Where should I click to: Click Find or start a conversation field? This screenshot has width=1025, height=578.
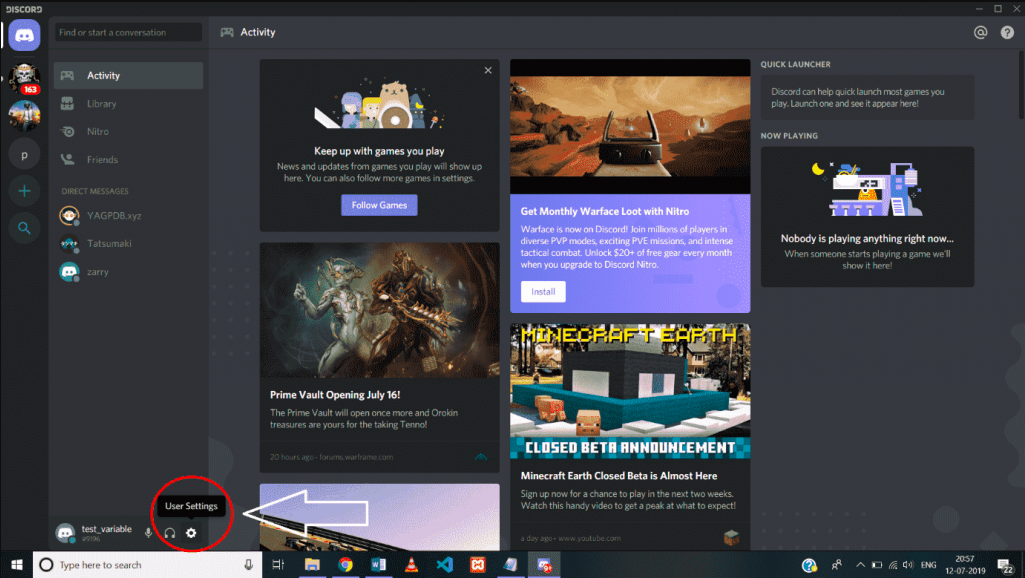pos(128,32)
